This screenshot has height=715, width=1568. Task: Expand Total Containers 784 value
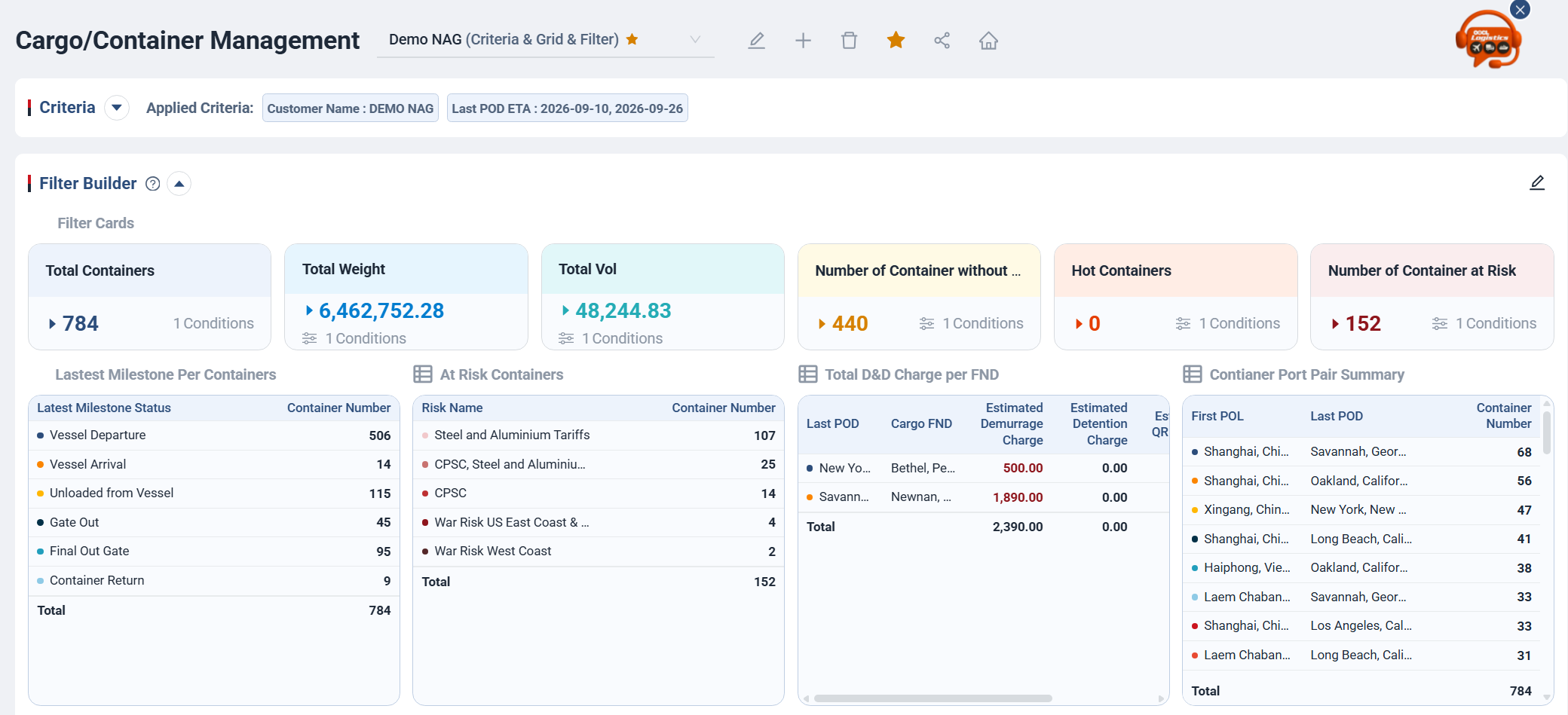[x=74, y=324]
